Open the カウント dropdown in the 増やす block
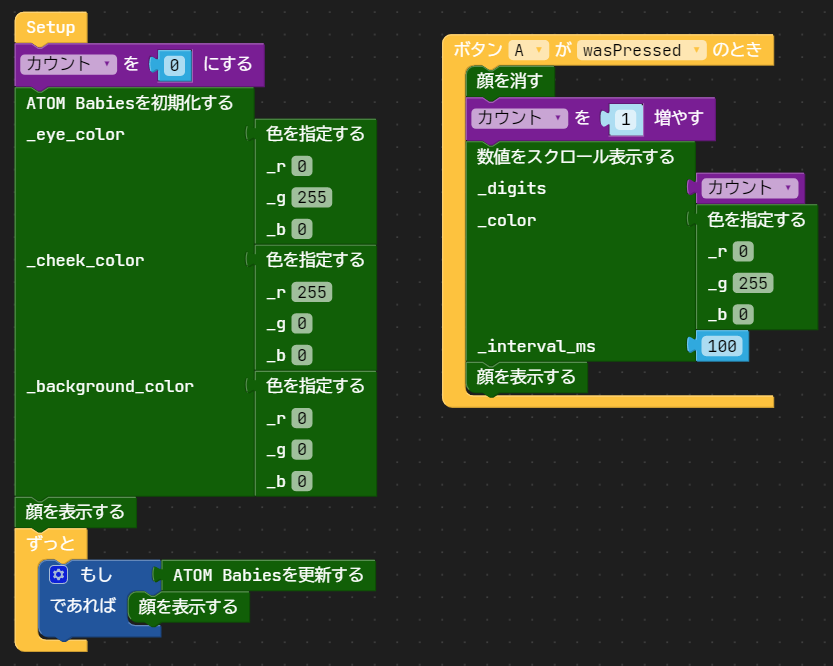 point(519,118)
